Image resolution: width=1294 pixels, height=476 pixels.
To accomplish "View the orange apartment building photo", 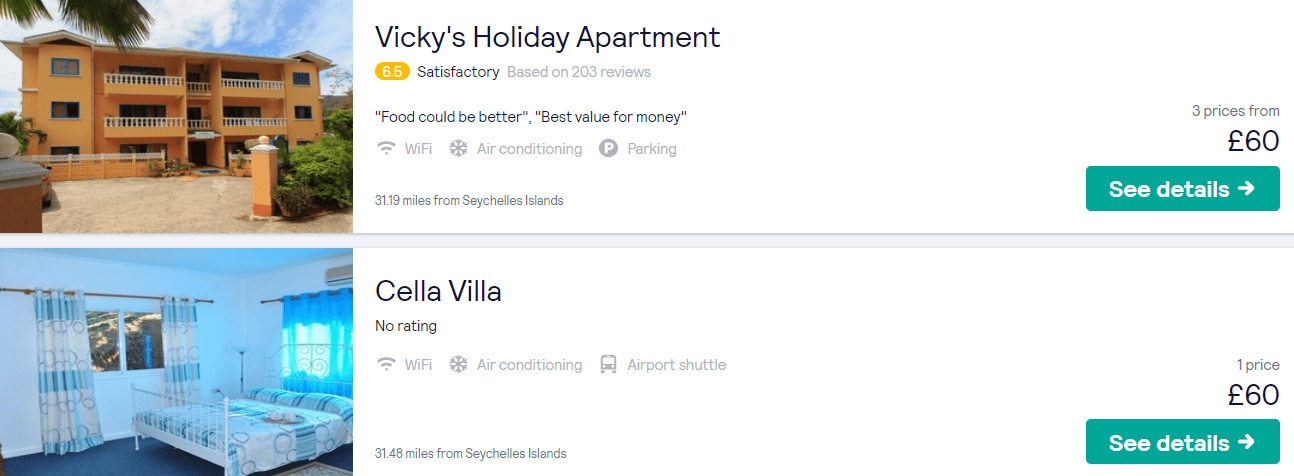I will tap(176, 116).
